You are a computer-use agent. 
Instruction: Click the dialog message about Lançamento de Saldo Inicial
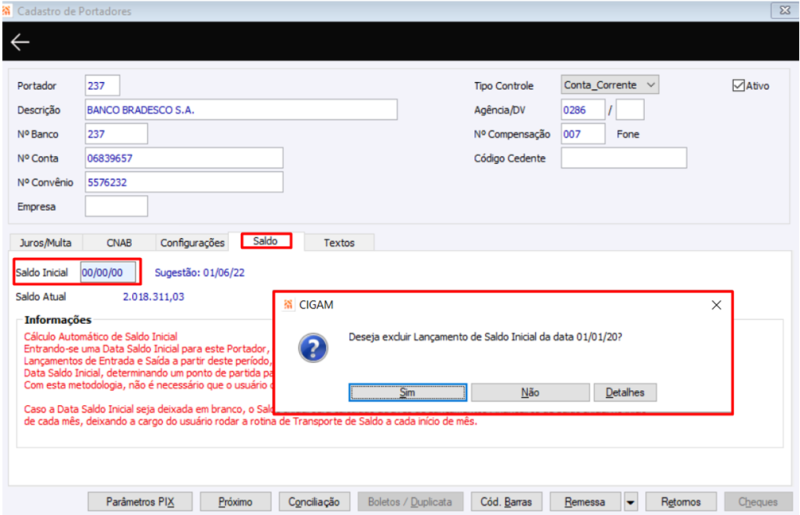(485, 337)
